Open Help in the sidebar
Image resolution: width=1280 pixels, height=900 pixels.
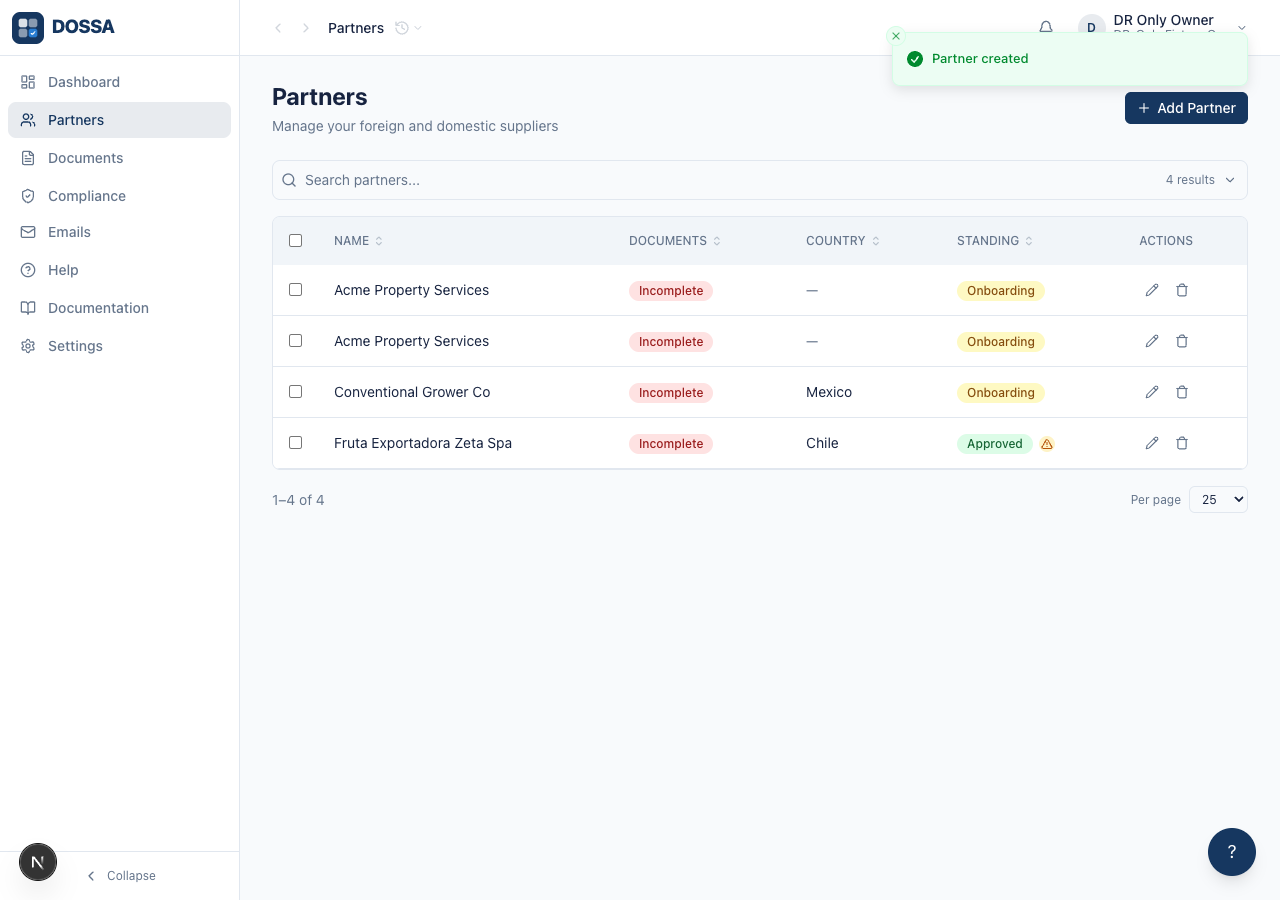point(119,270)
